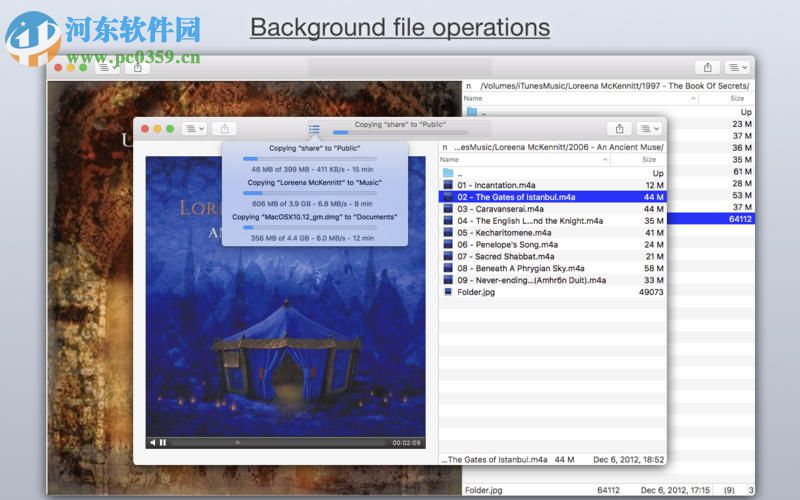Select 05 - Kecharitomene.m4a
800x500 pixels.
(x=553, y=233)
